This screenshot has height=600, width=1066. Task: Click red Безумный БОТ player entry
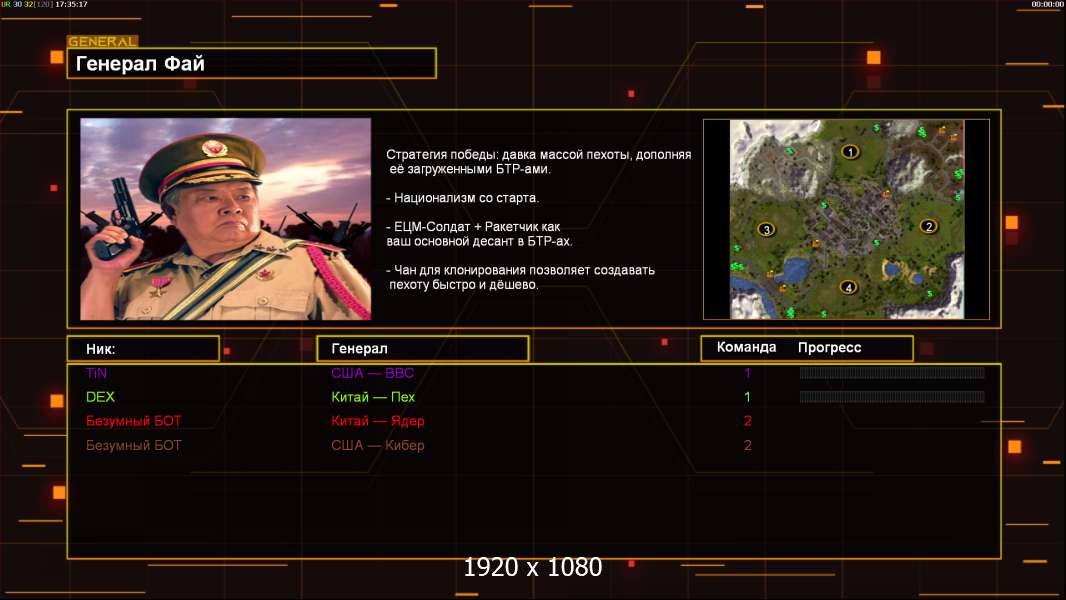(x=133, y=421)
